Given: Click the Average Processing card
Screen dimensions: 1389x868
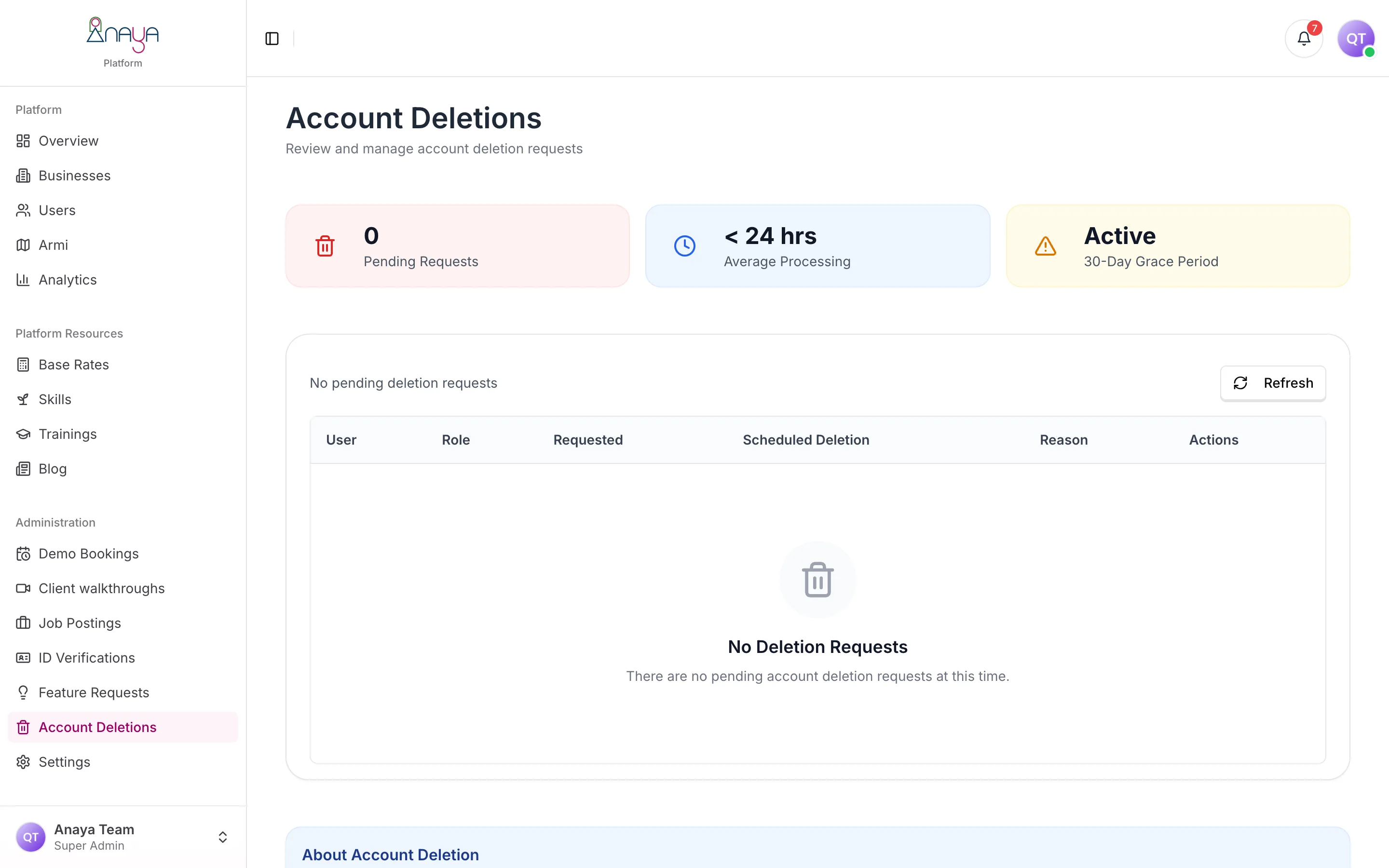Looking at the screenshot, I should (x=817, y=246).
